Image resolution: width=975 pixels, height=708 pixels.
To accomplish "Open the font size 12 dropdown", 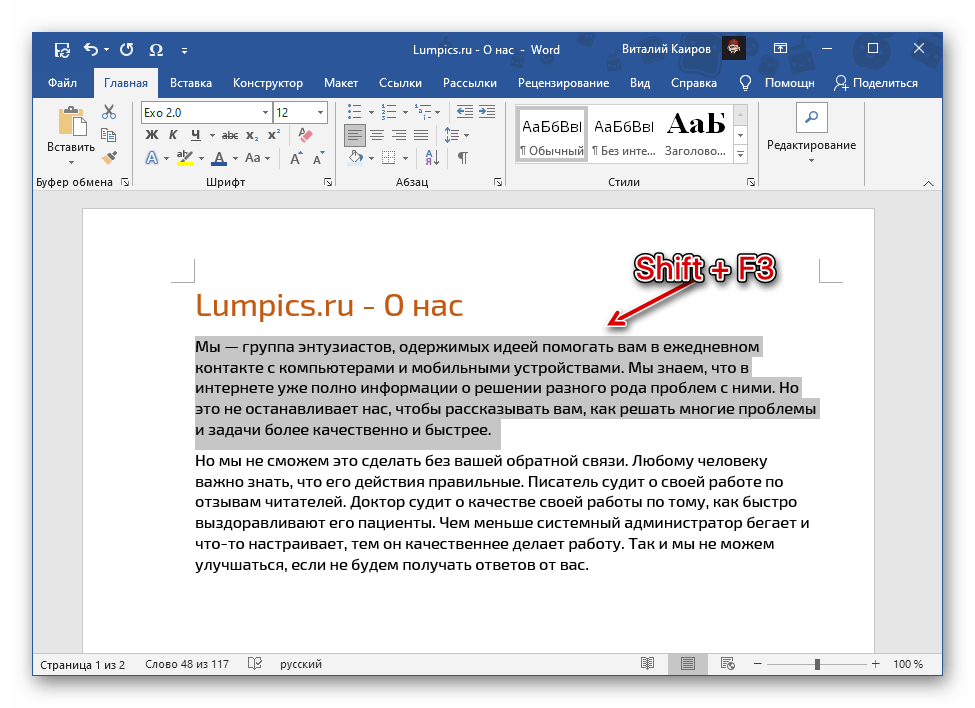I will [321, 113].
